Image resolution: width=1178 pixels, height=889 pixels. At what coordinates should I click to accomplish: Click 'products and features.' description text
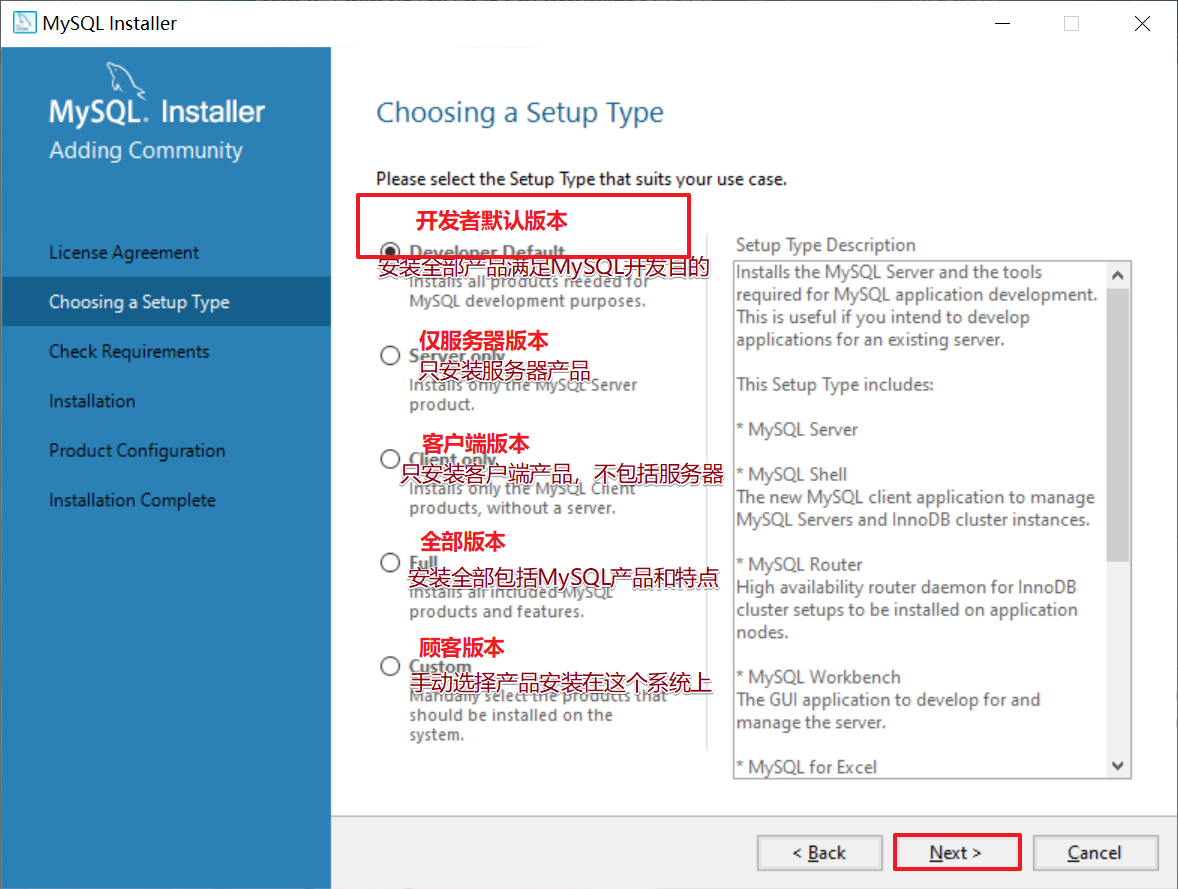pos(497,612)
